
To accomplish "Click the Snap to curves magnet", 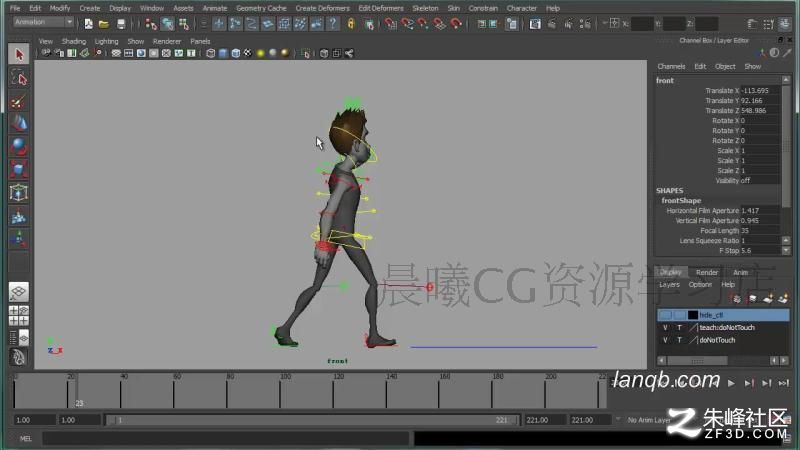I will coord(407,23).
